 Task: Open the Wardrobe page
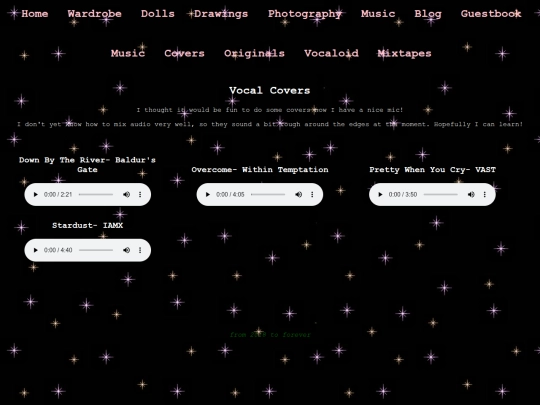pos(94,14)
